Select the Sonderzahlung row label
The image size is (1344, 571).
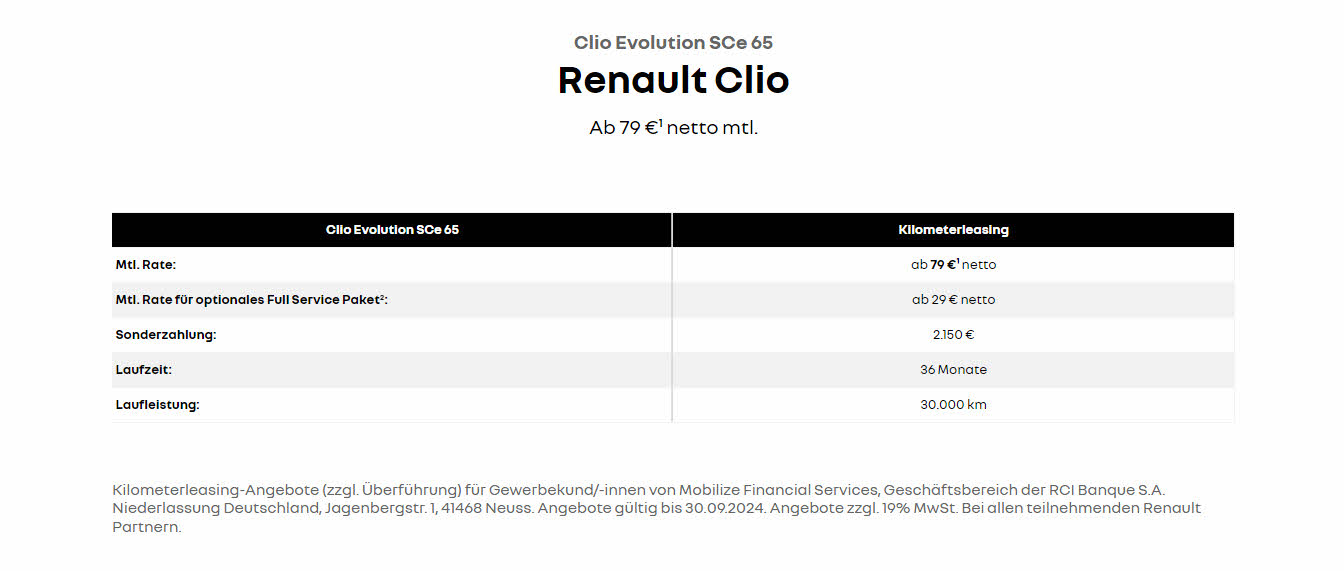166,335
